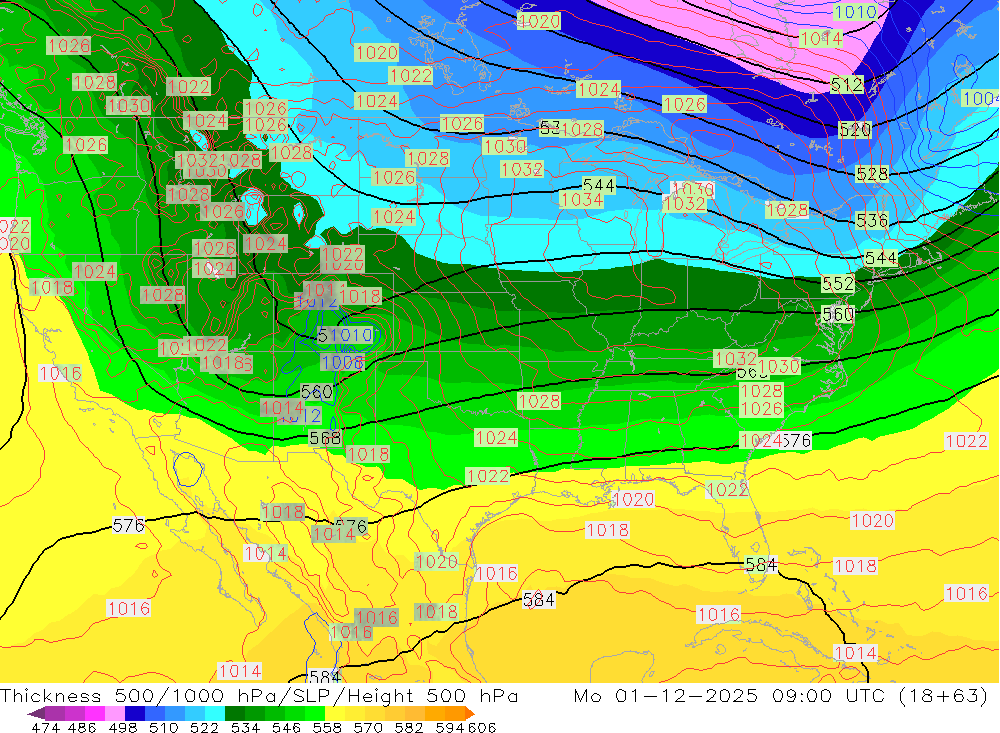Click the legend value '486'
1000x733 pixels.
82,727
